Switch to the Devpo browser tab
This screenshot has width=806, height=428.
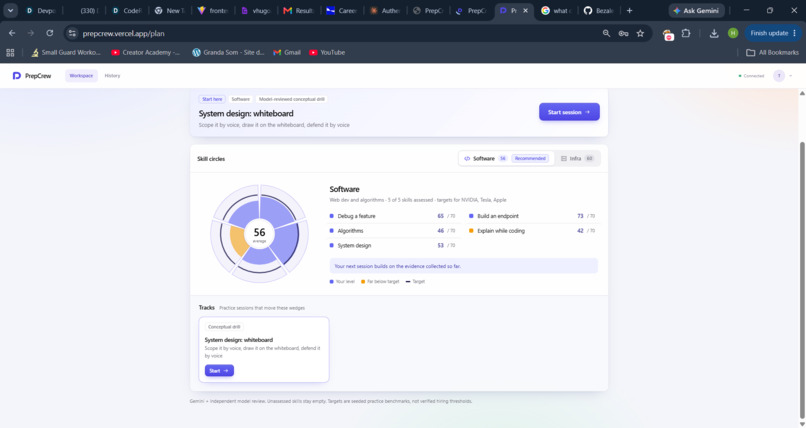coord(41,10)
